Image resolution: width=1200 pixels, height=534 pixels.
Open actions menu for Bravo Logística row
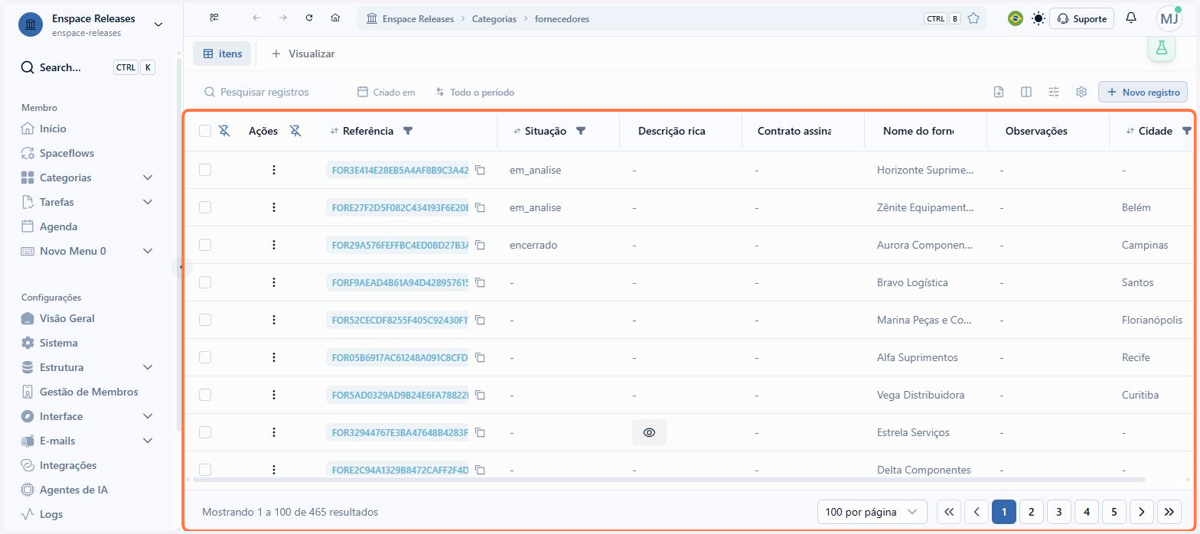[274, 283]
